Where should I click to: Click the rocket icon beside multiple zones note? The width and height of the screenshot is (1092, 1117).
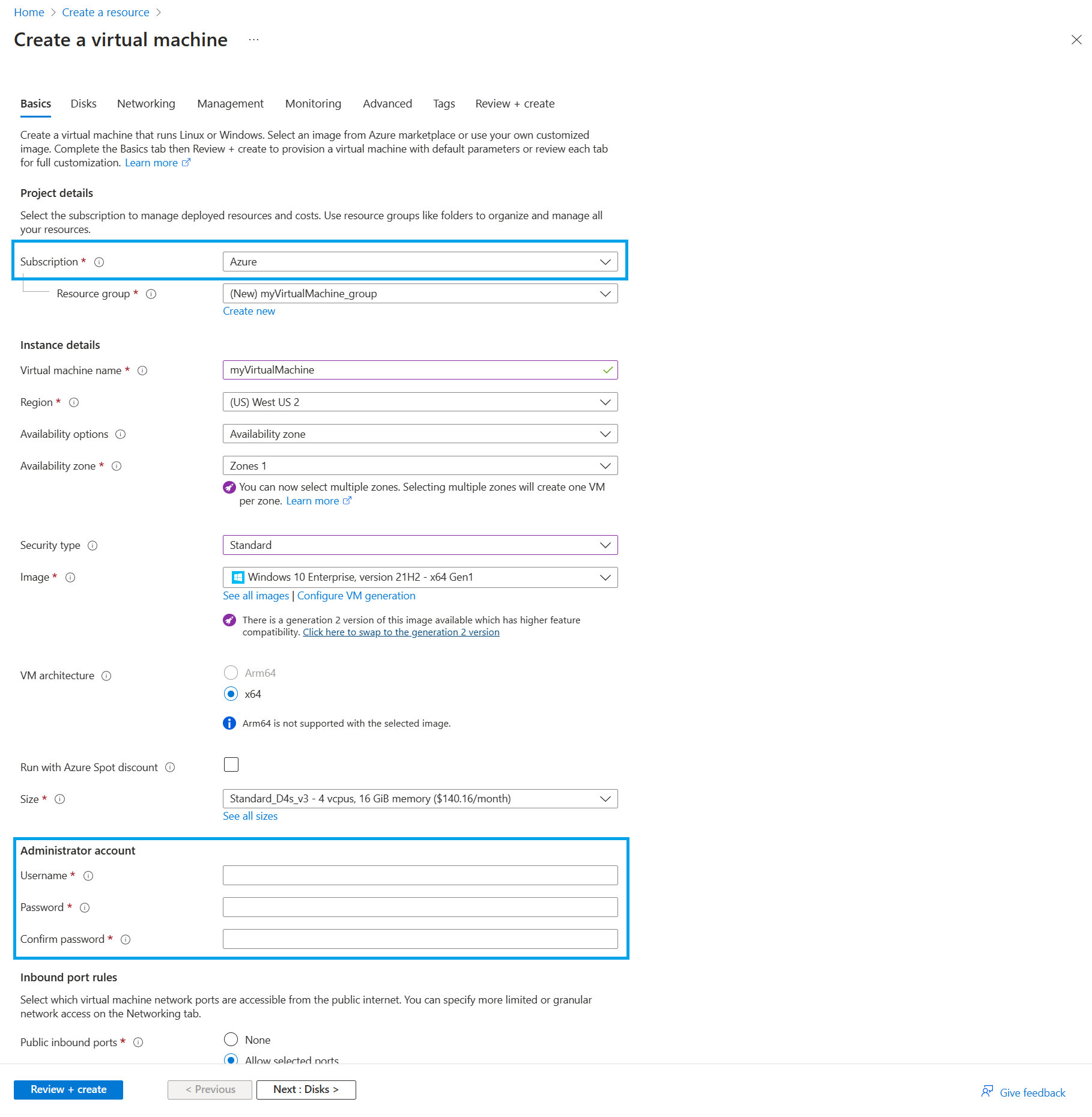click(x=229, y=488)
